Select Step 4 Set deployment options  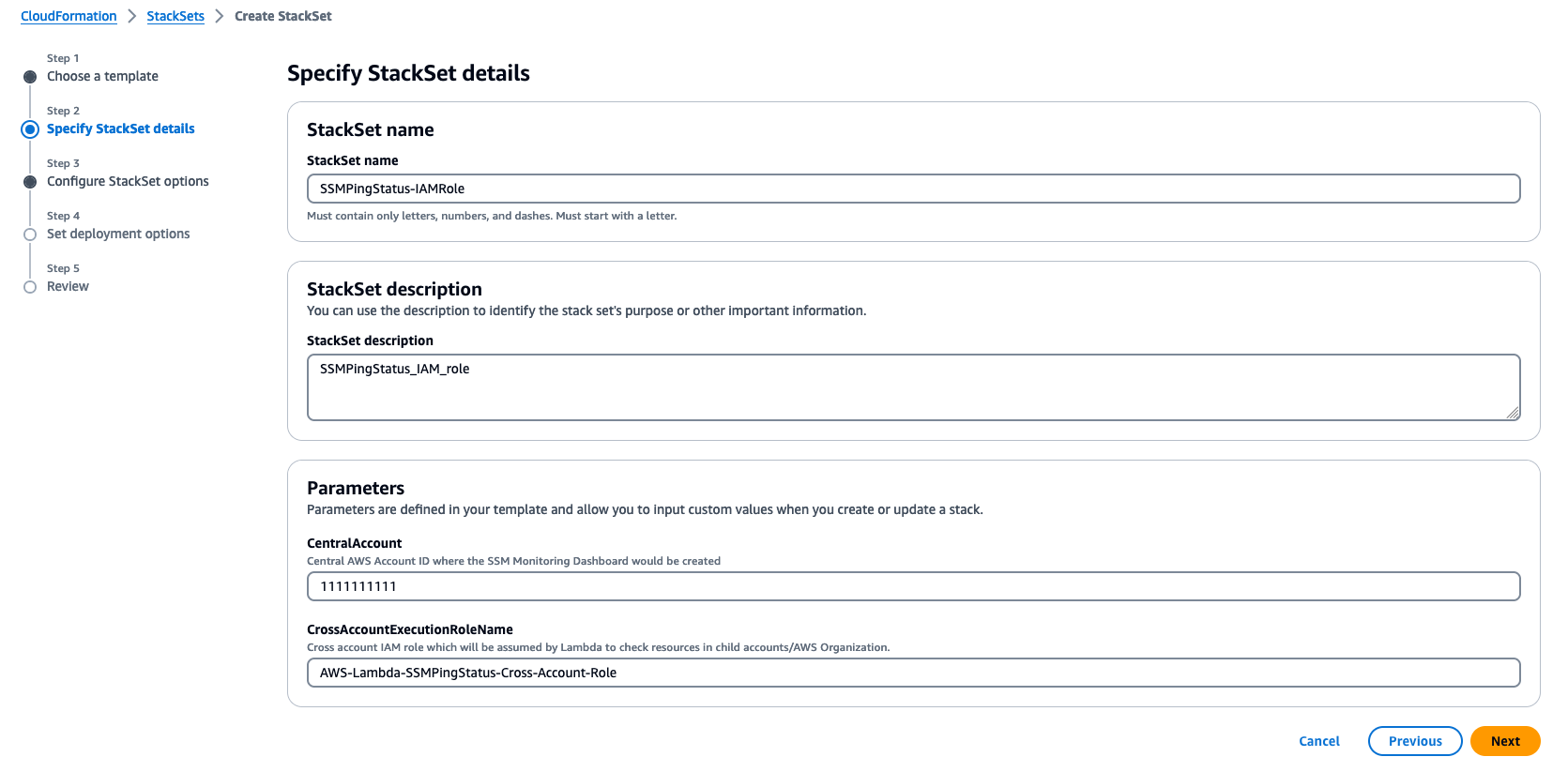point(118,234)
